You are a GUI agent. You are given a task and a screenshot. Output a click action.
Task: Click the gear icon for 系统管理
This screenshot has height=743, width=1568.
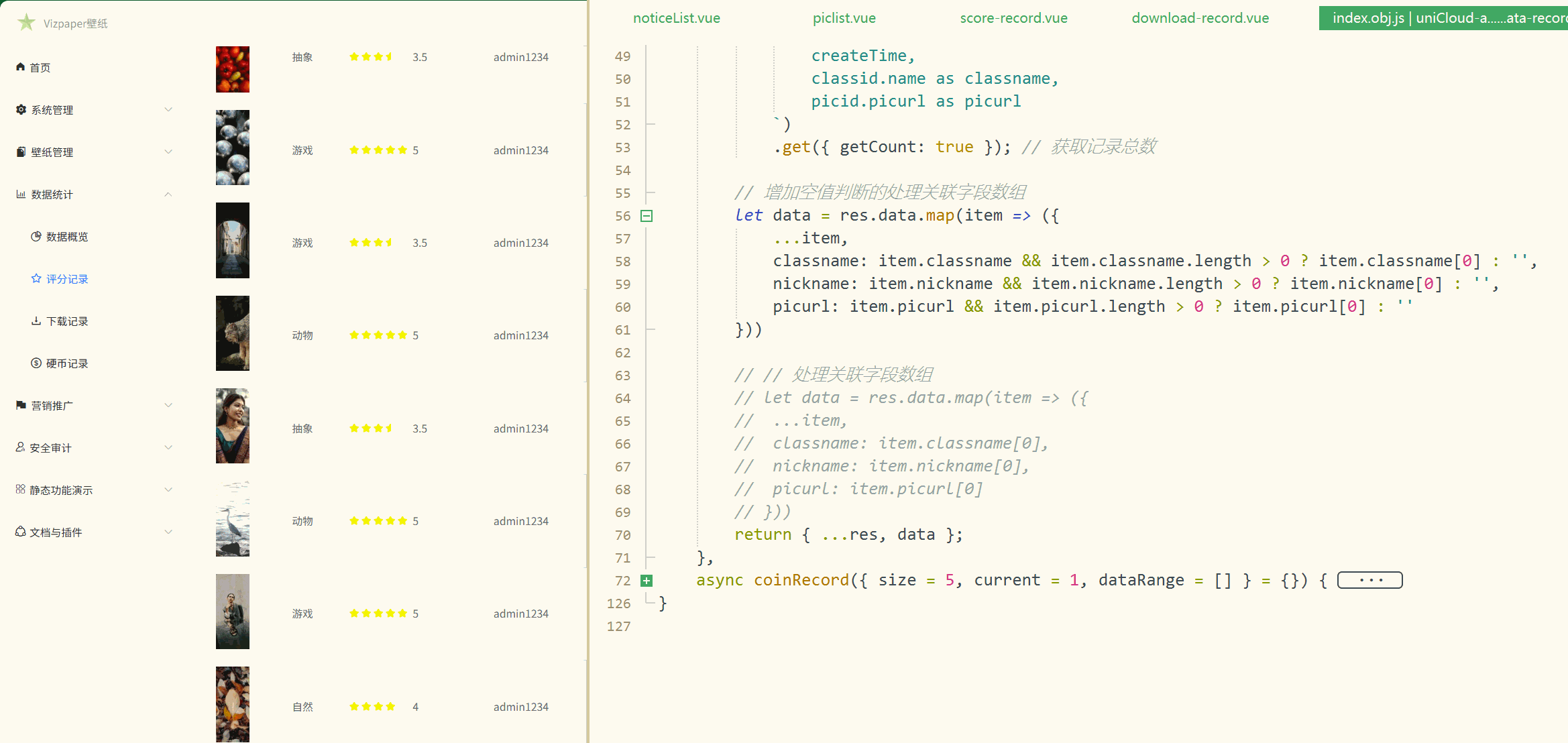[x=21, y=109]
